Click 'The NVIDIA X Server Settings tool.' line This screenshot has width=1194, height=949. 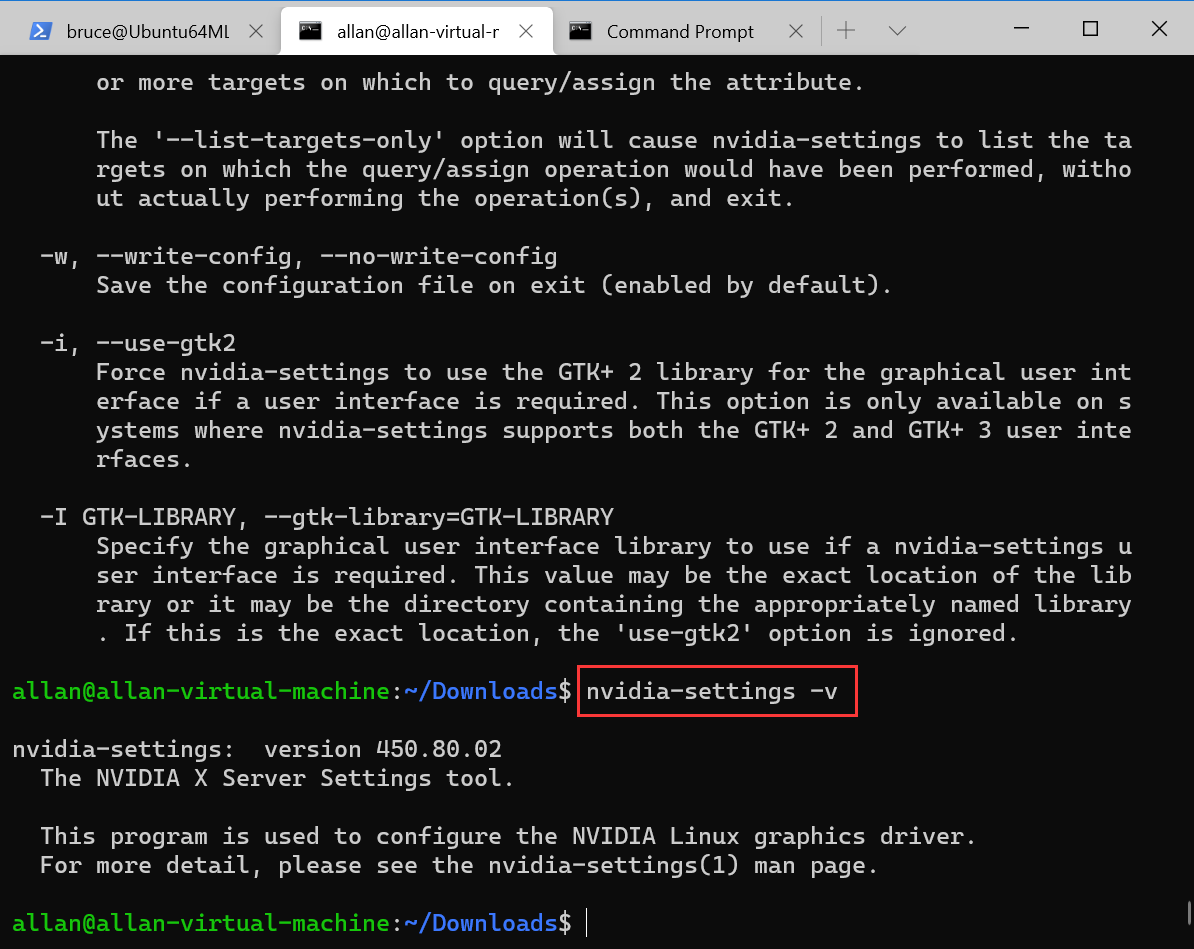pyautogui.click(x=277, y=778)
